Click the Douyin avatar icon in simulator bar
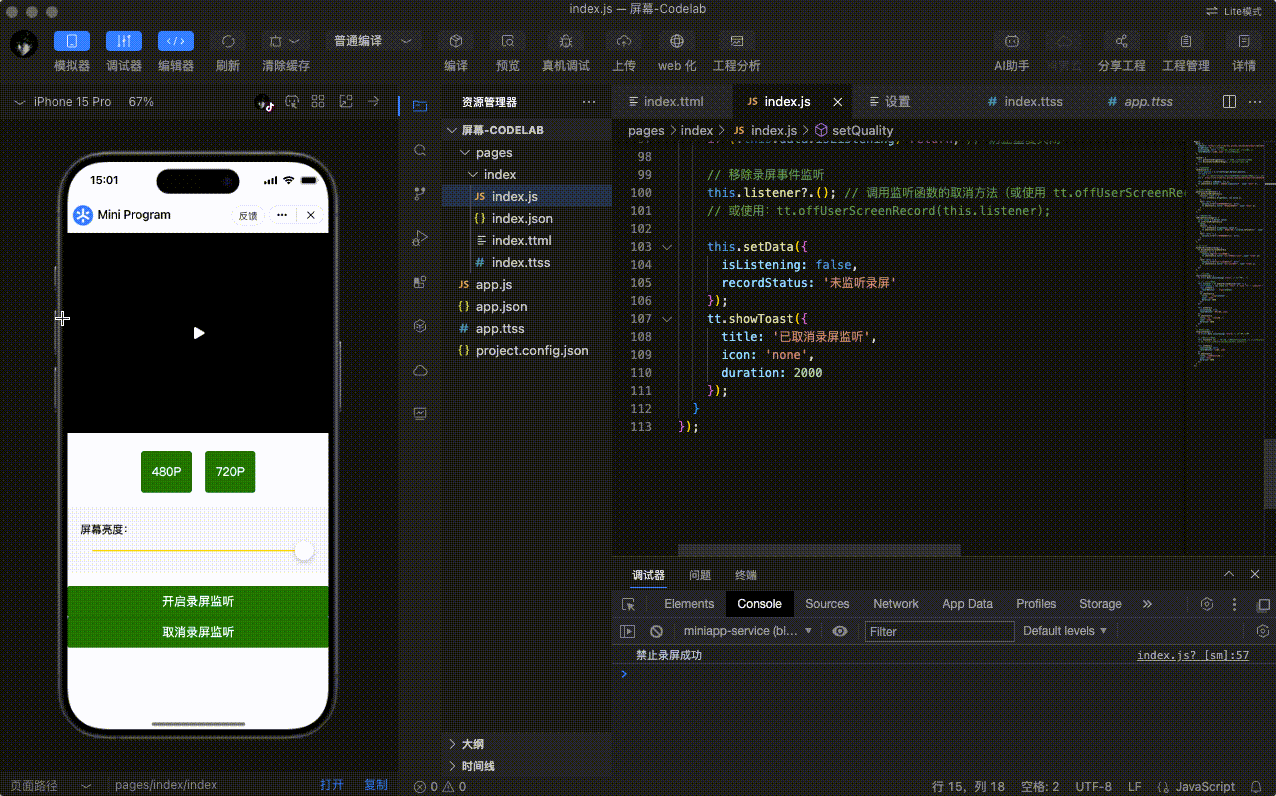The width and height of the screenshot is (1276, 796). [264, 102]
